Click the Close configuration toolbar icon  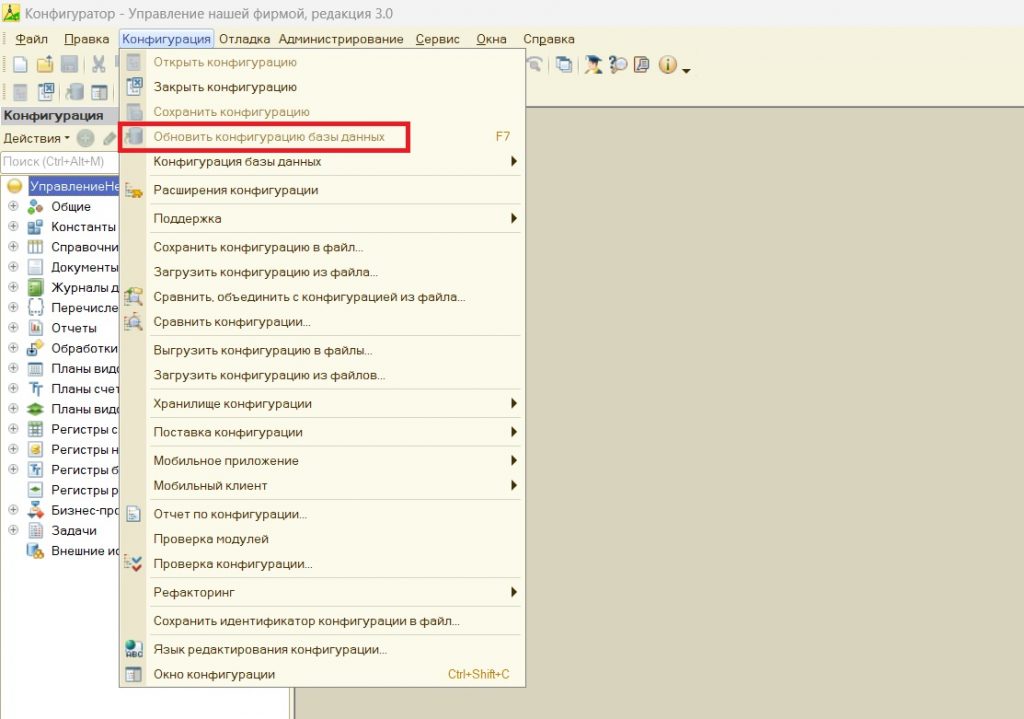(46, 92)
